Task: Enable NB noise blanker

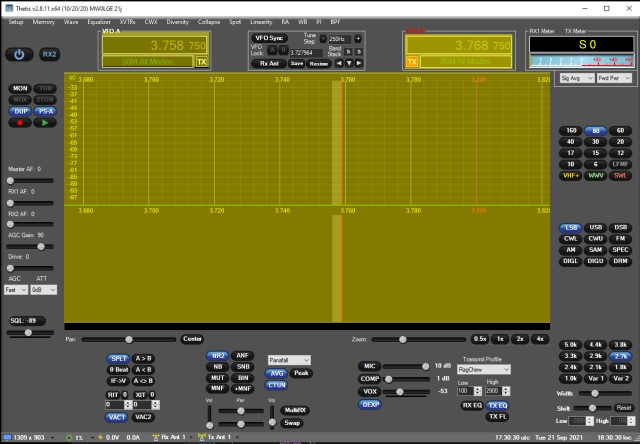Action: [218, 367]
